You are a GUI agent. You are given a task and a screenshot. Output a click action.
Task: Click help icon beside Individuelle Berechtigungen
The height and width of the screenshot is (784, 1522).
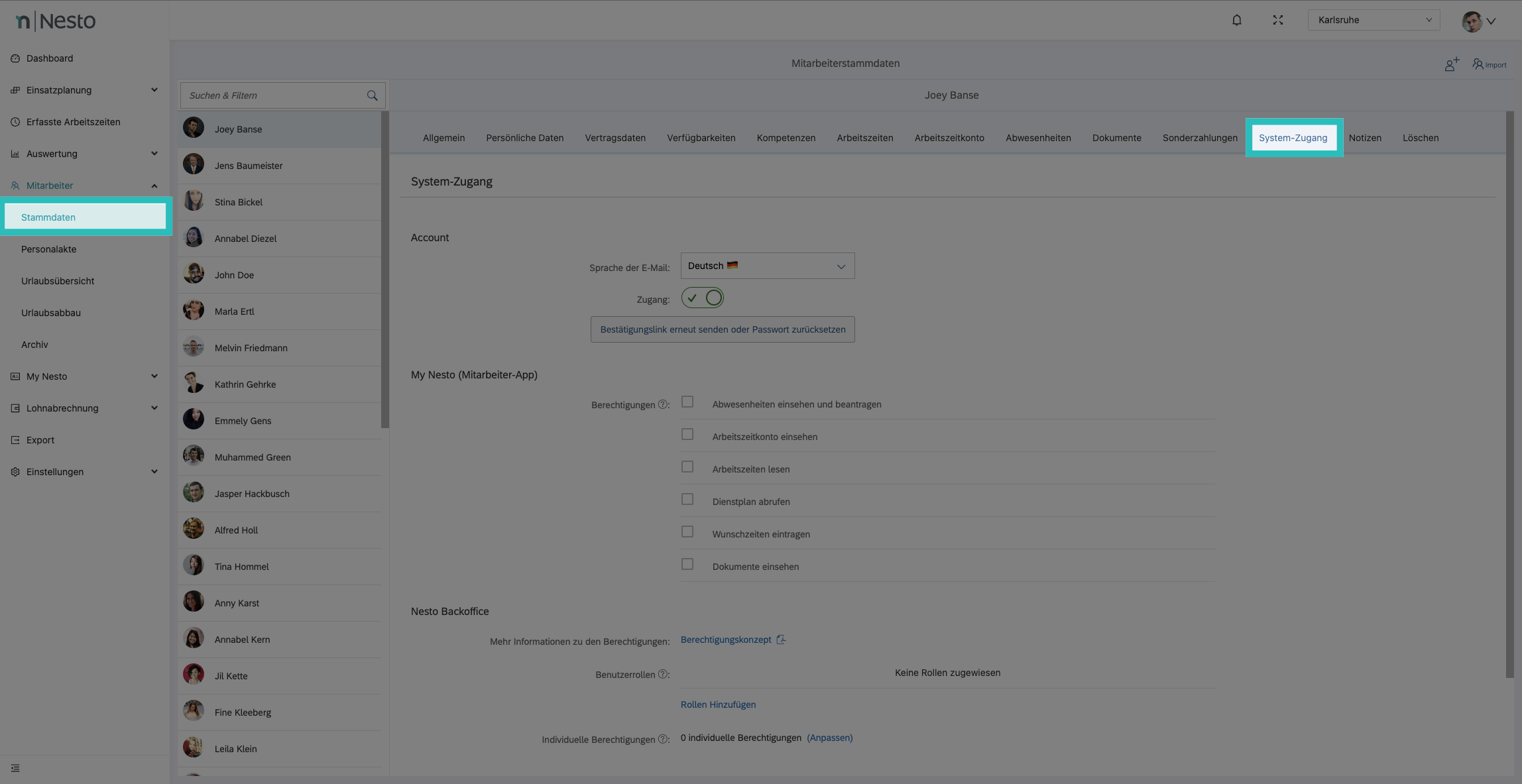click(662, 739)
